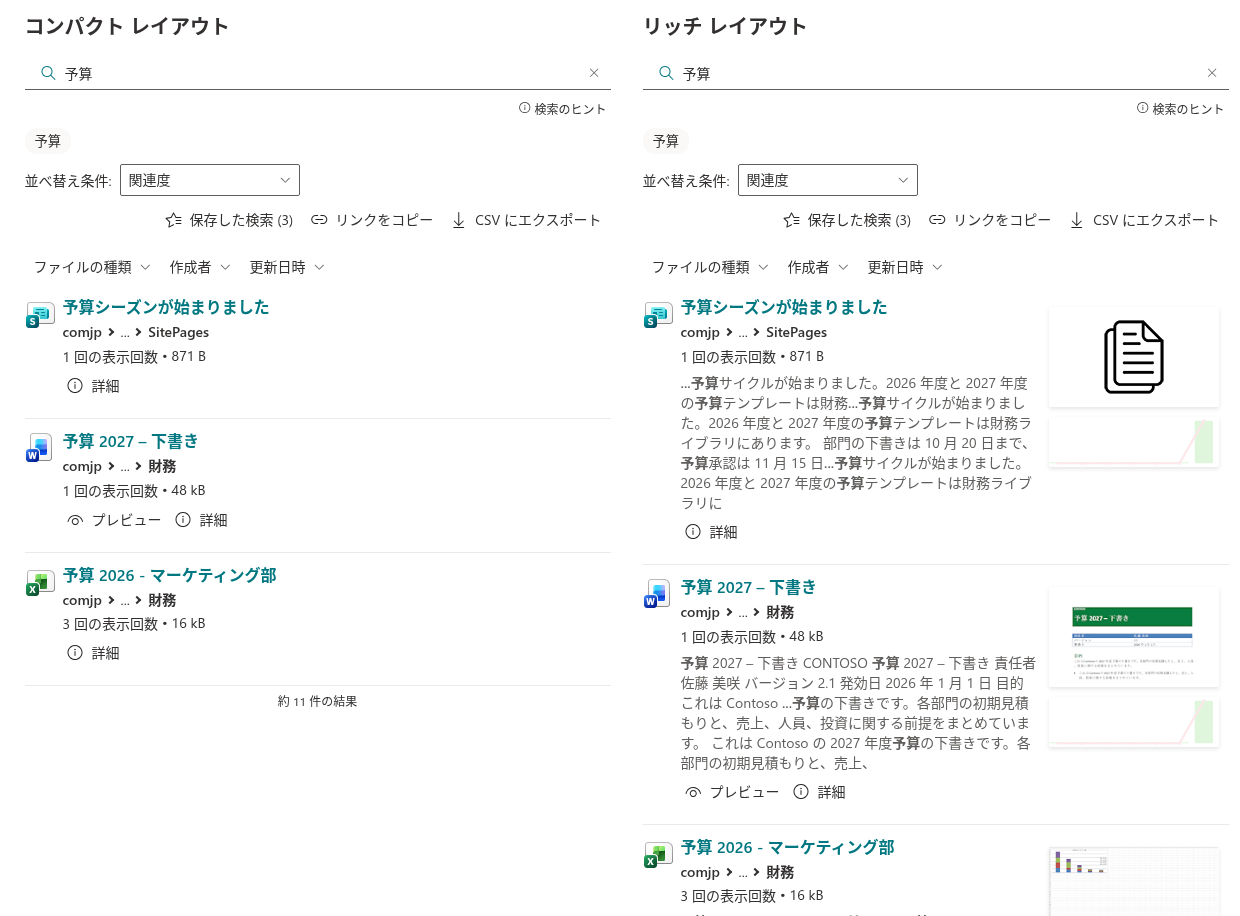Click the document thumbnail of rich 予算シーズン result
The image size is (1240, 916).
click(x=1134, y=357)
